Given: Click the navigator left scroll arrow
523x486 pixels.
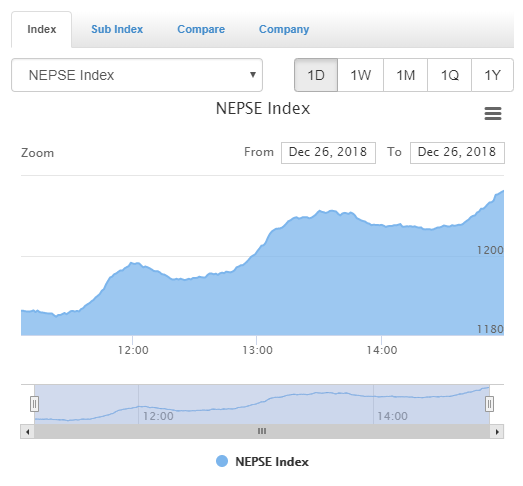Looking at the screenshot, I should [x=28, y=432].
